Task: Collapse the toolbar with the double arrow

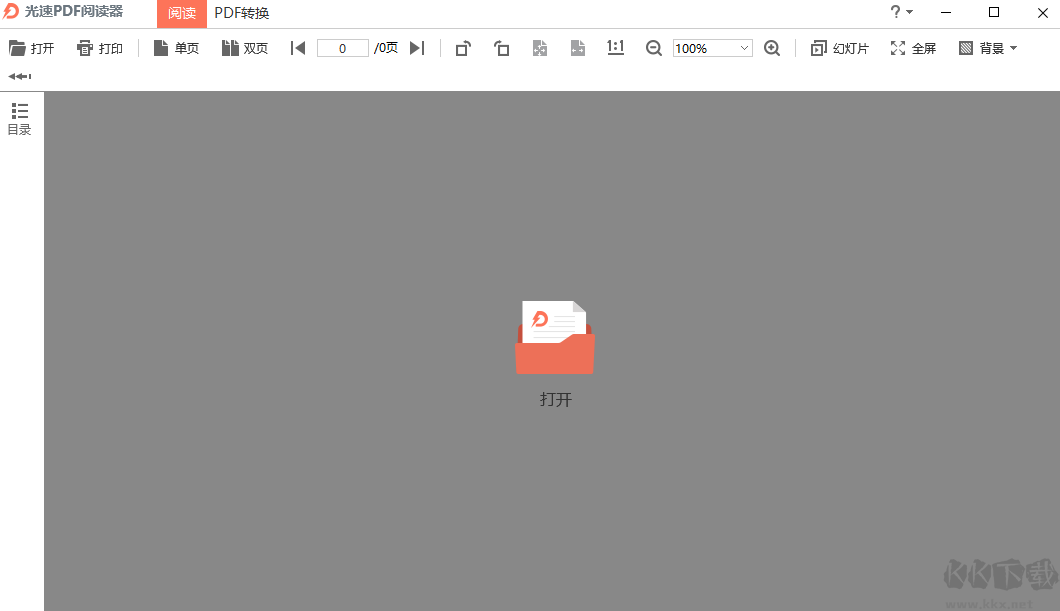Action: click(x=18, y=75)
